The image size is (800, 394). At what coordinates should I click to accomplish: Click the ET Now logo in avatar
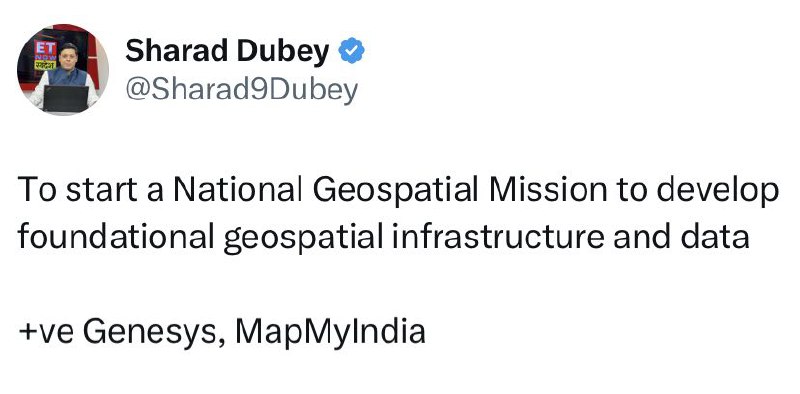click(x=45, y=55)
